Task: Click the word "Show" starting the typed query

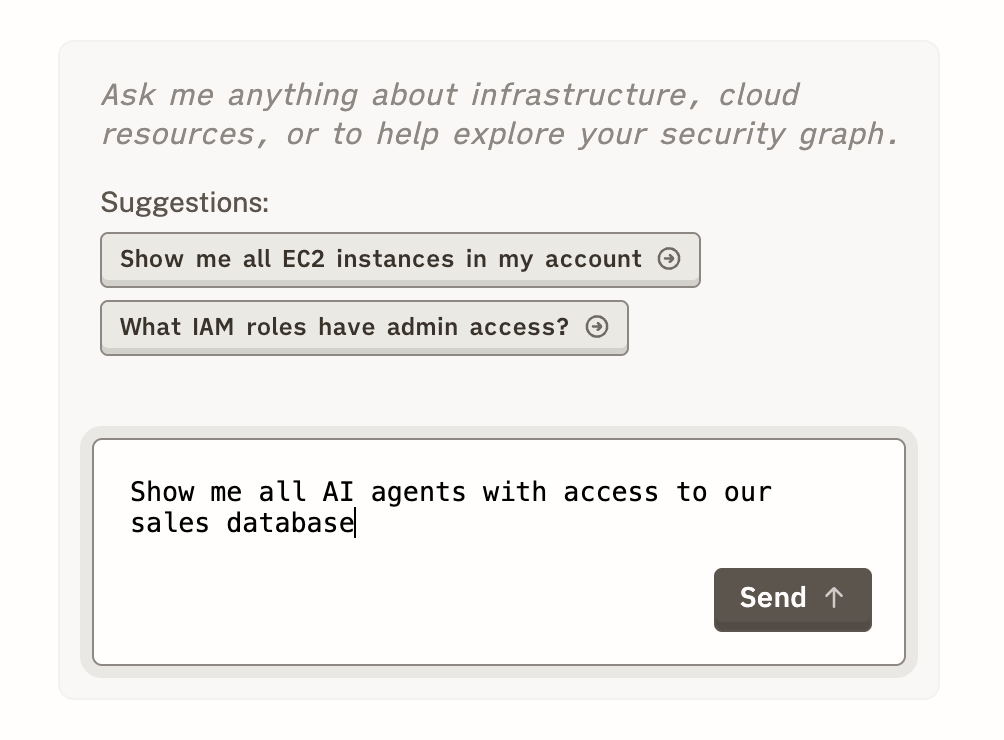Action: pyautogui.click(x=162, y=492)
